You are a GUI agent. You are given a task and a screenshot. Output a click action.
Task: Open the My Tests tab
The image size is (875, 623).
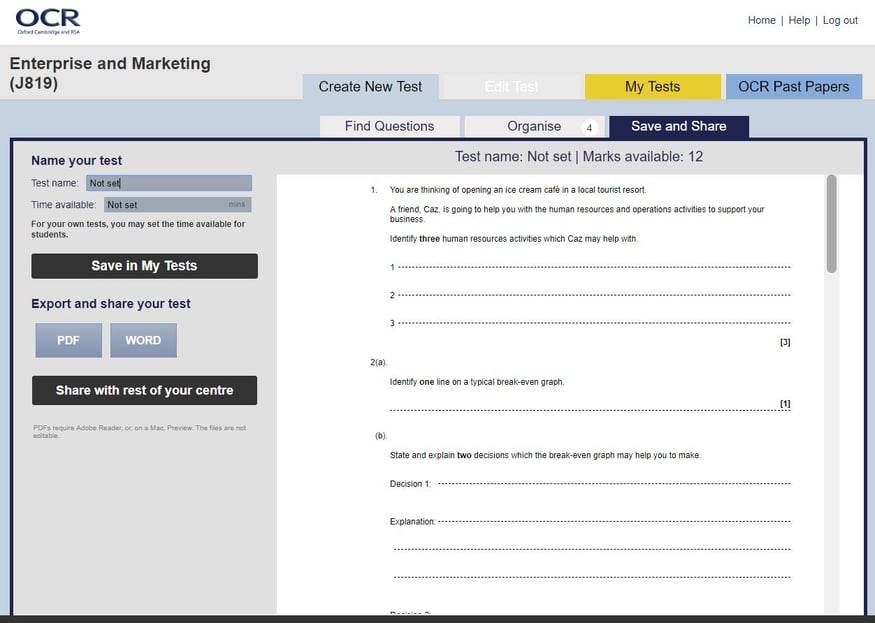653,86
